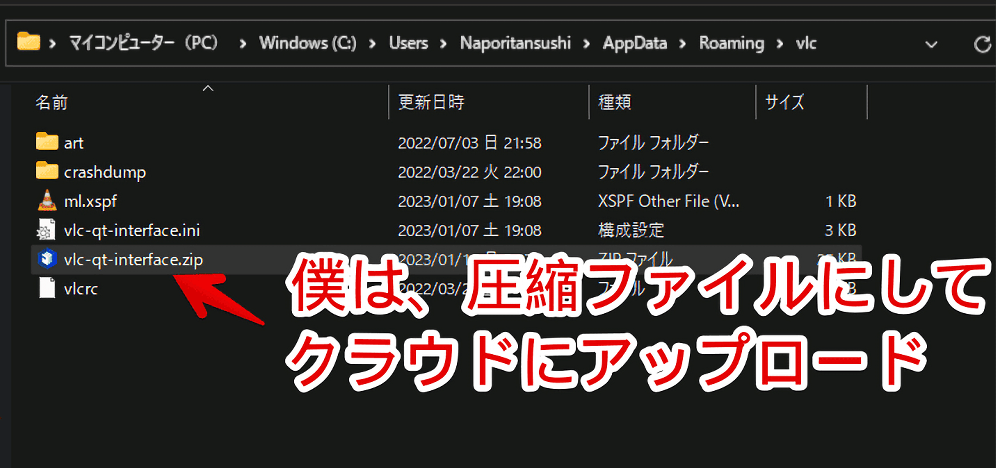
Task: Click art's ファイル フォルダー type cell
Action: click(653, 143)
